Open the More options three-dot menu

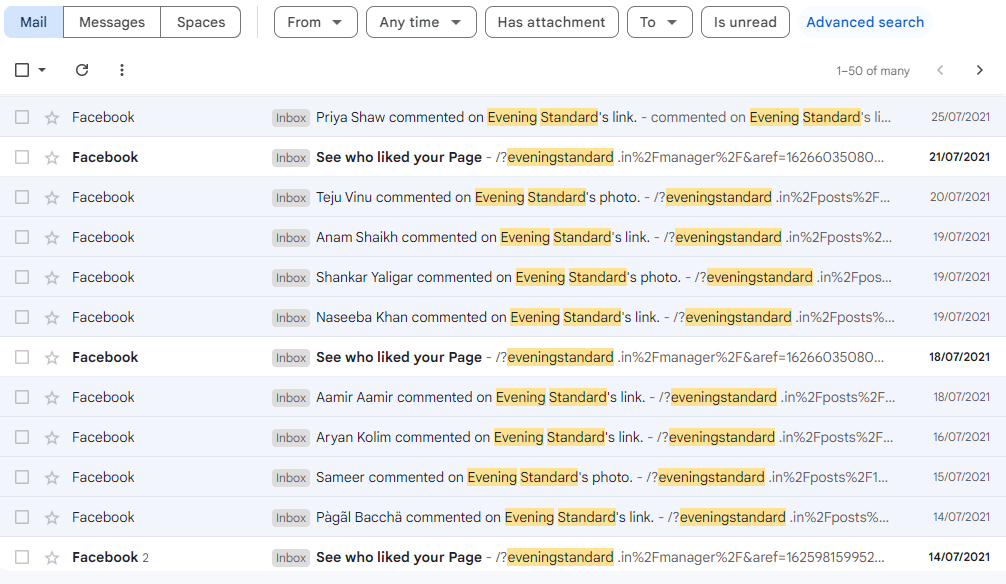tap(122, 70)
